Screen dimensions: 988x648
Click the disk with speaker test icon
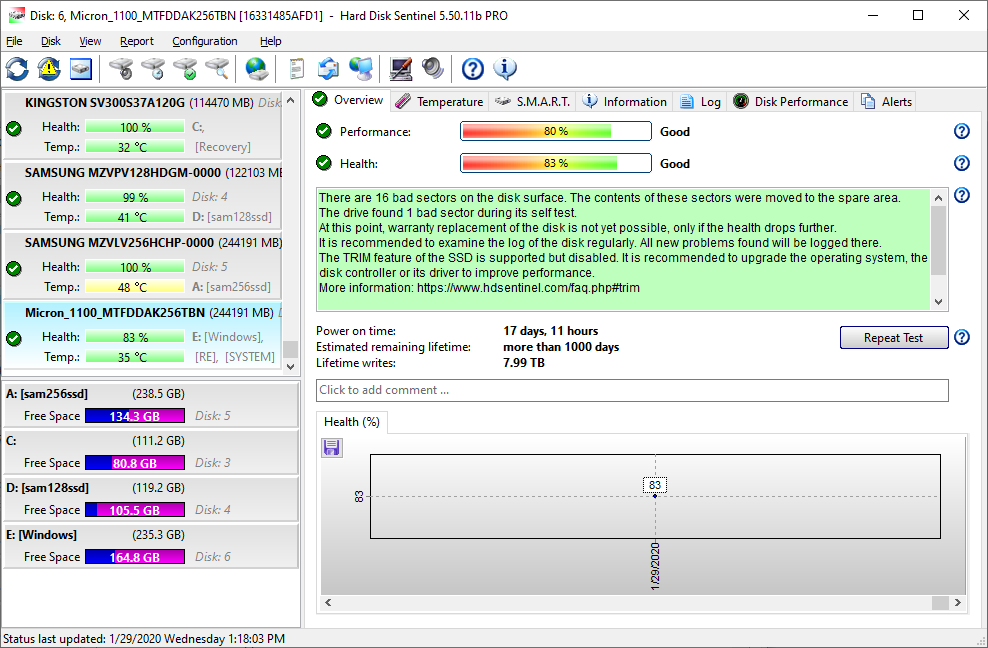(x=121, y=69)
